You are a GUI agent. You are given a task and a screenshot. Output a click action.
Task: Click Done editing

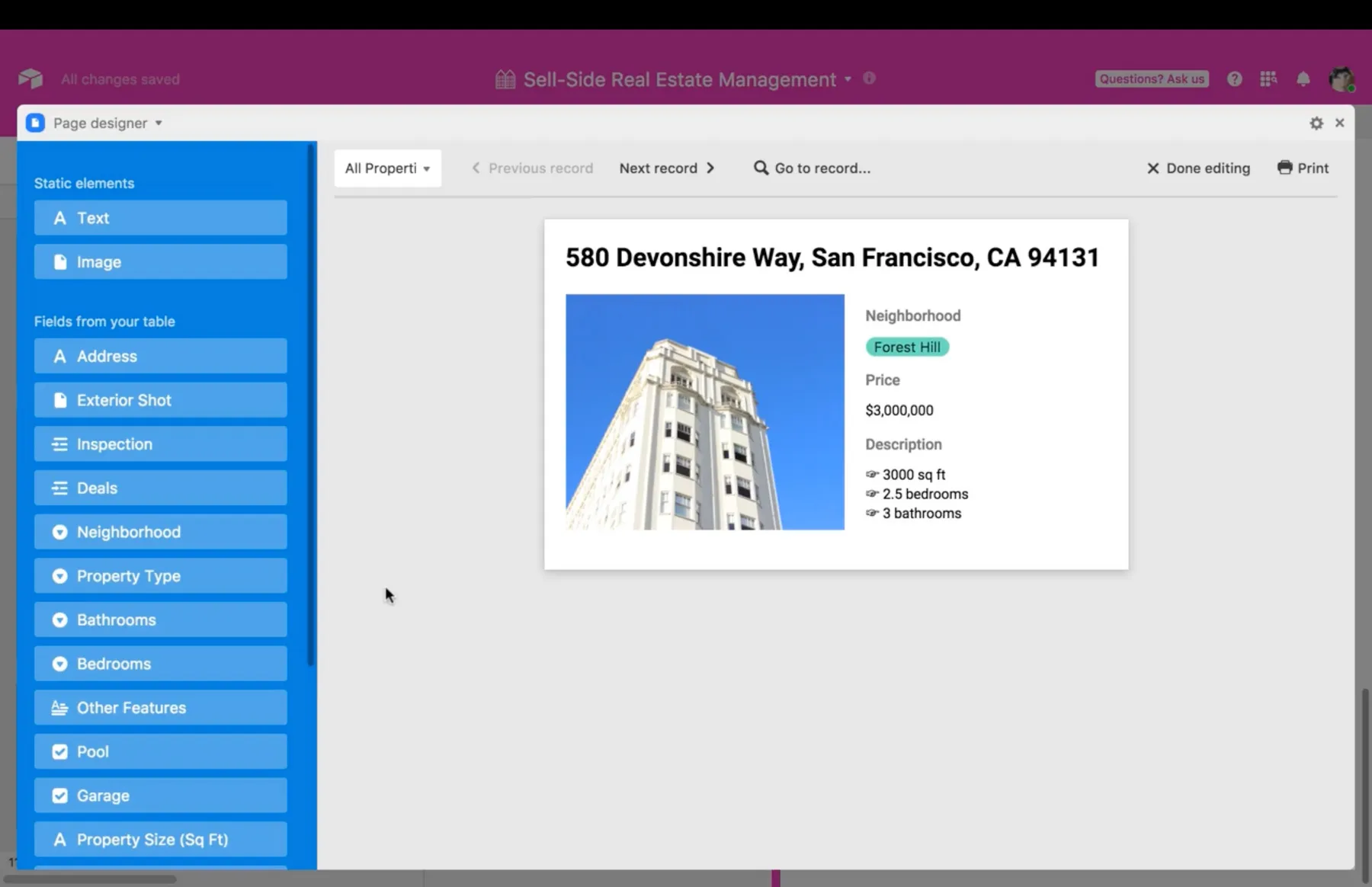[1198, 168]
